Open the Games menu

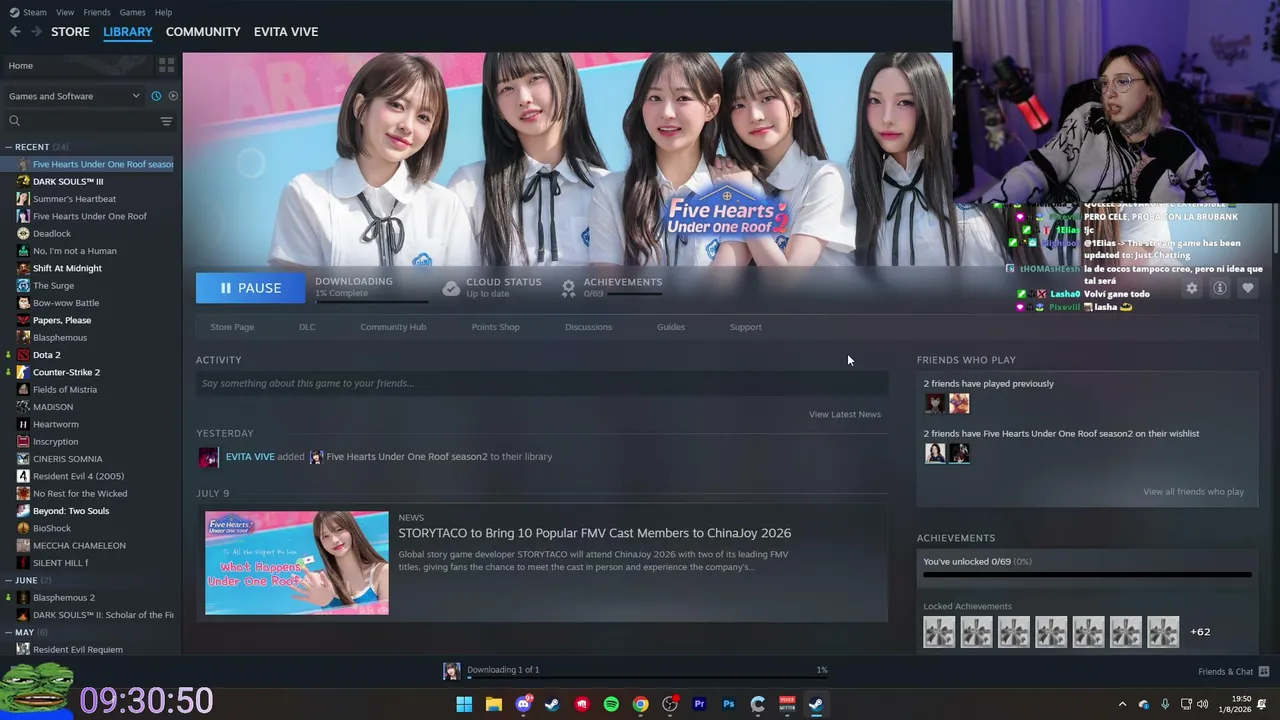(x=132, y=12)
